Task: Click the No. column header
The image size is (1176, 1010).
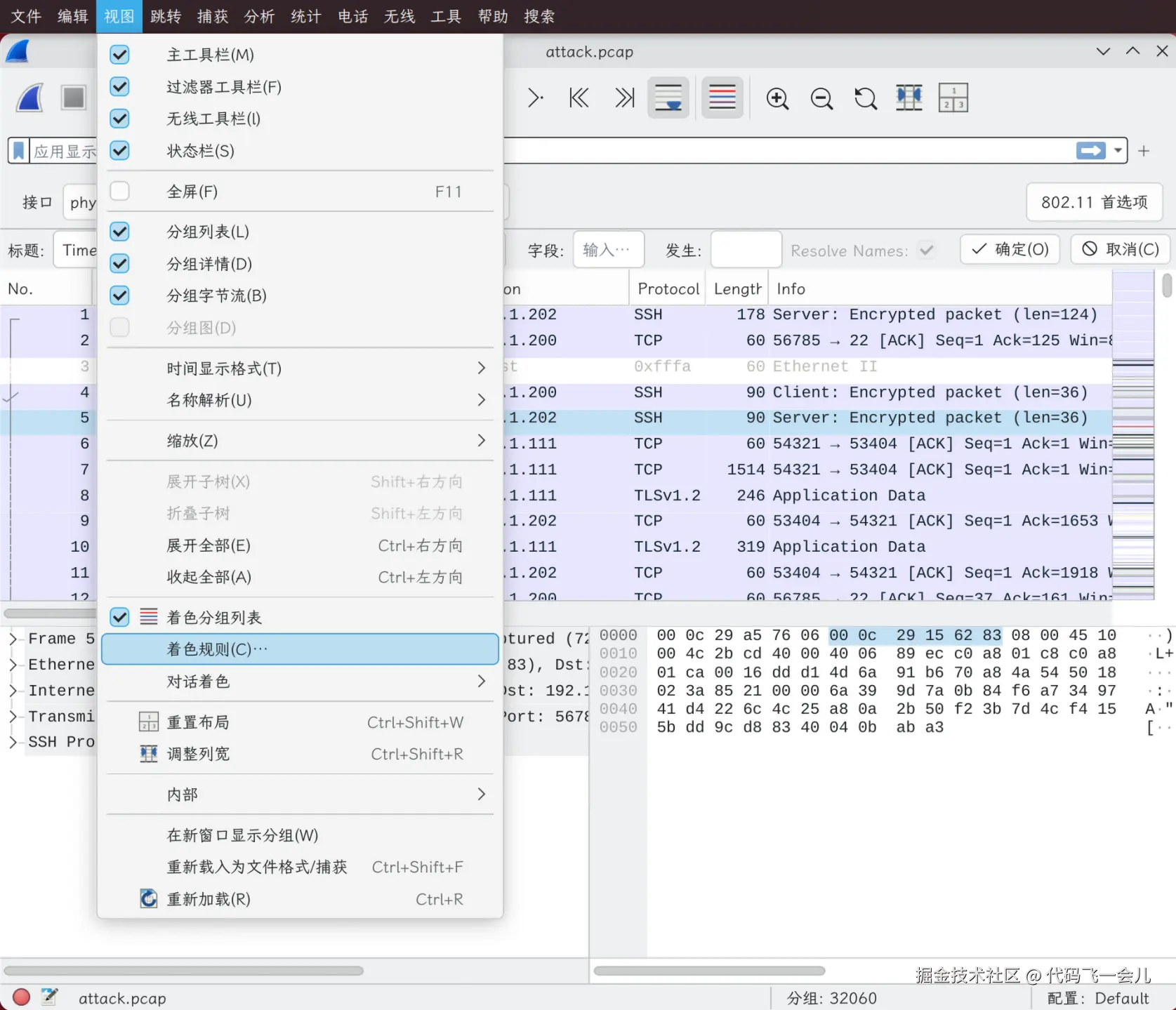Action: [x=46, y=289]
